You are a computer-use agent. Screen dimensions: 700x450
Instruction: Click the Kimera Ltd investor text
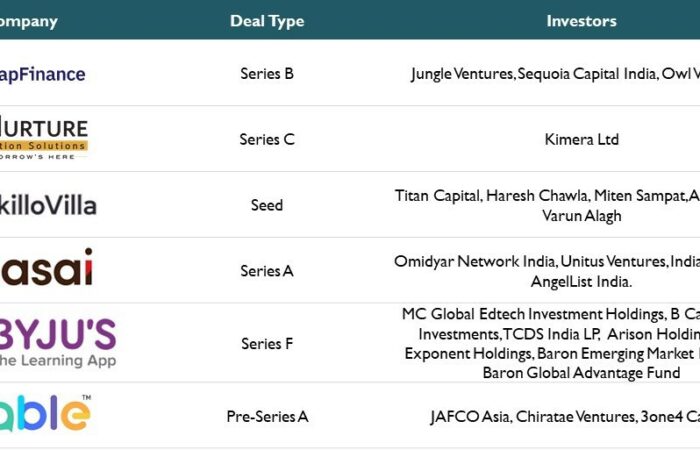pyautogui.click(x=581, y=140)
